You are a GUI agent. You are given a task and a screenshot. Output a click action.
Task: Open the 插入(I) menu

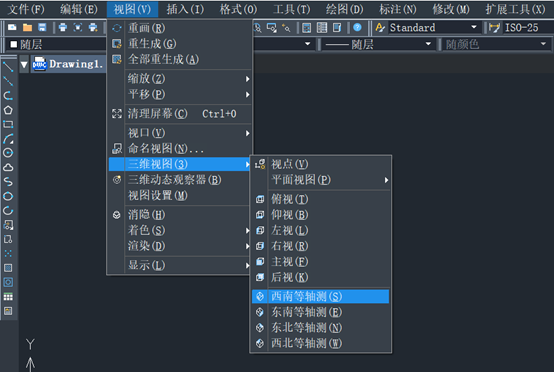click(x=185, y=9)
